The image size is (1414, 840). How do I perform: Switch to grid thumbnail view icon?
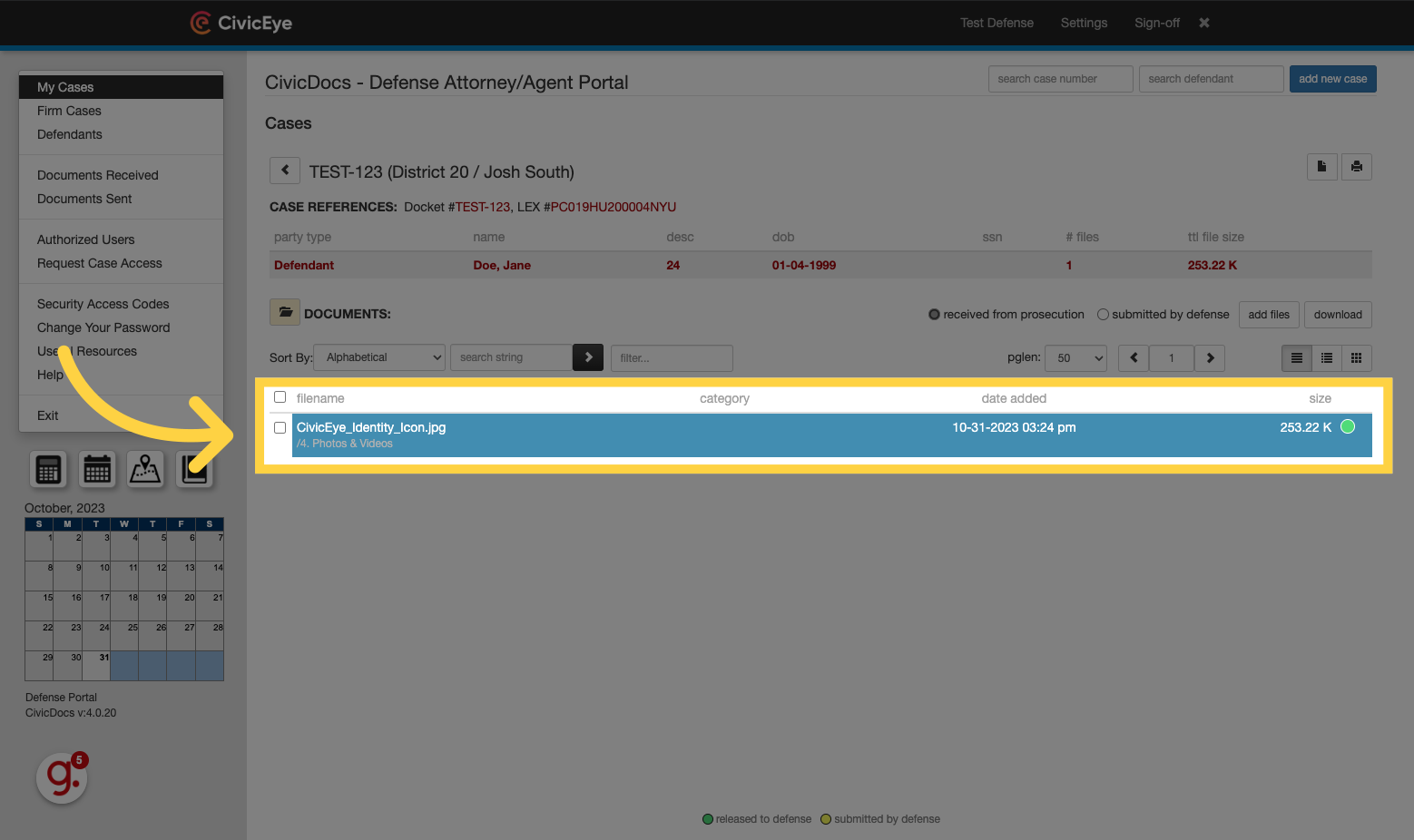pos(1357,358)
